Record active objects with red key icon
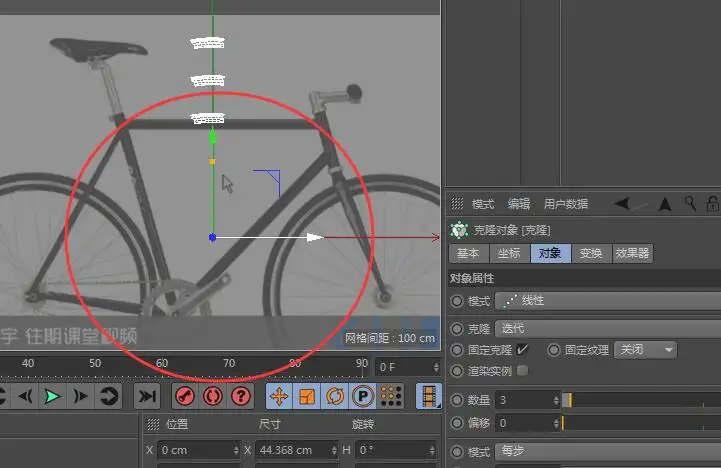This screenshot has height=468, width=721. 185,396
